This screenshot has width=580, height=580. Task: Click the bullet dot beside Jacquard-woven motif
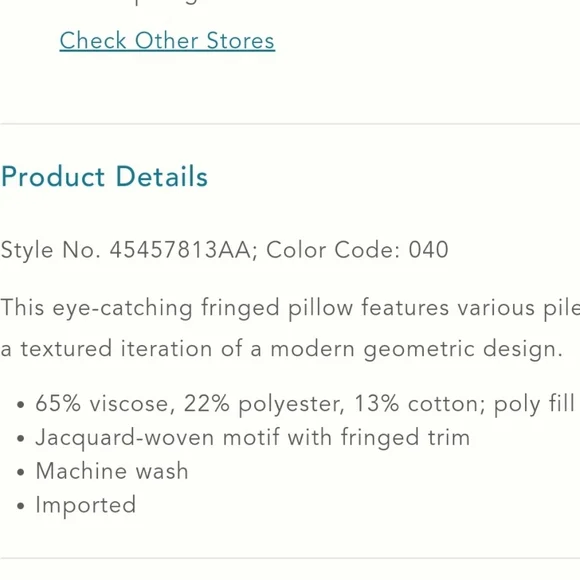(21, 439)
